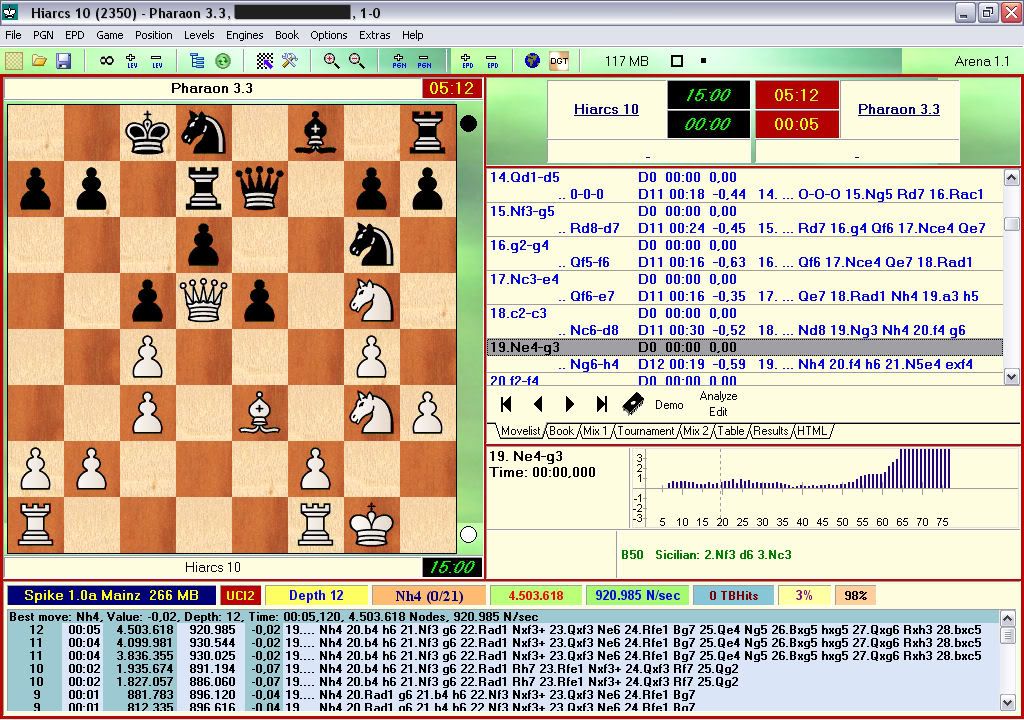
Task: Open a file with the folder icon
Action: click(39, 61)
